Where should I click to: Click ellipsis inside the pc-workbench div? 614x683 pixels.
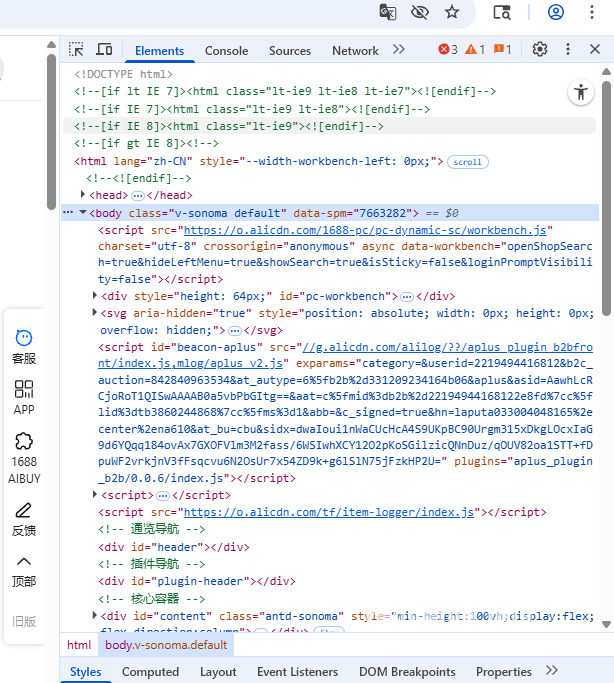pyautogui.click(x=407, y=297)
